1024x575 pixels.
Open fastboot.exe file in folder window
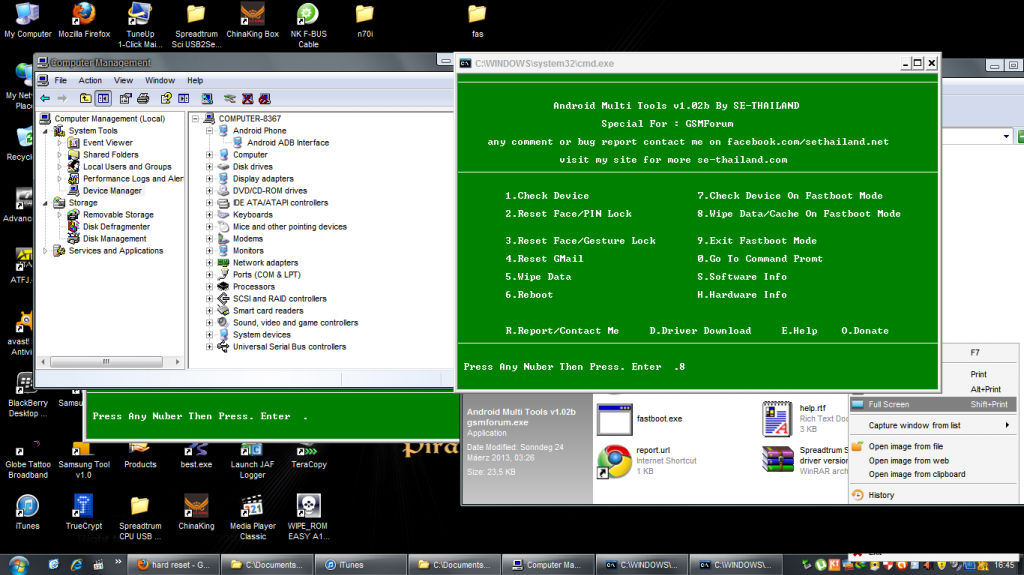point(640,419)
